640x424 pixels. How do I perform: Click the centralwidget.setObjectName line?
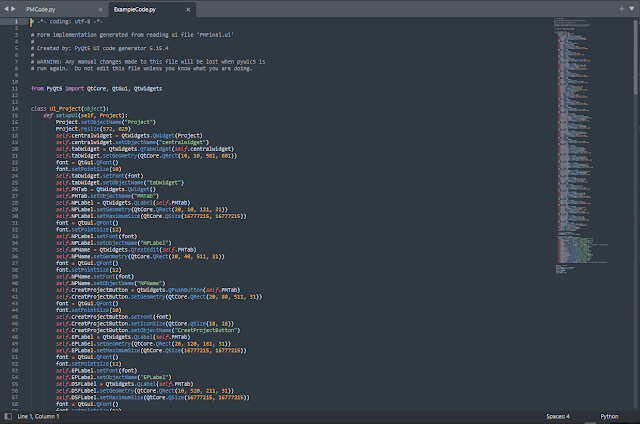tap(132, 142)
